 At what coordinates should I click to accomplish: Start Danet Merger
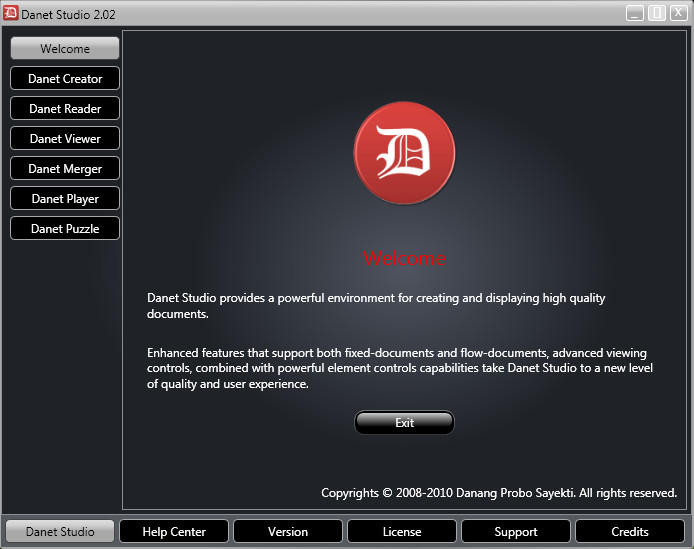tap(65, 168)
